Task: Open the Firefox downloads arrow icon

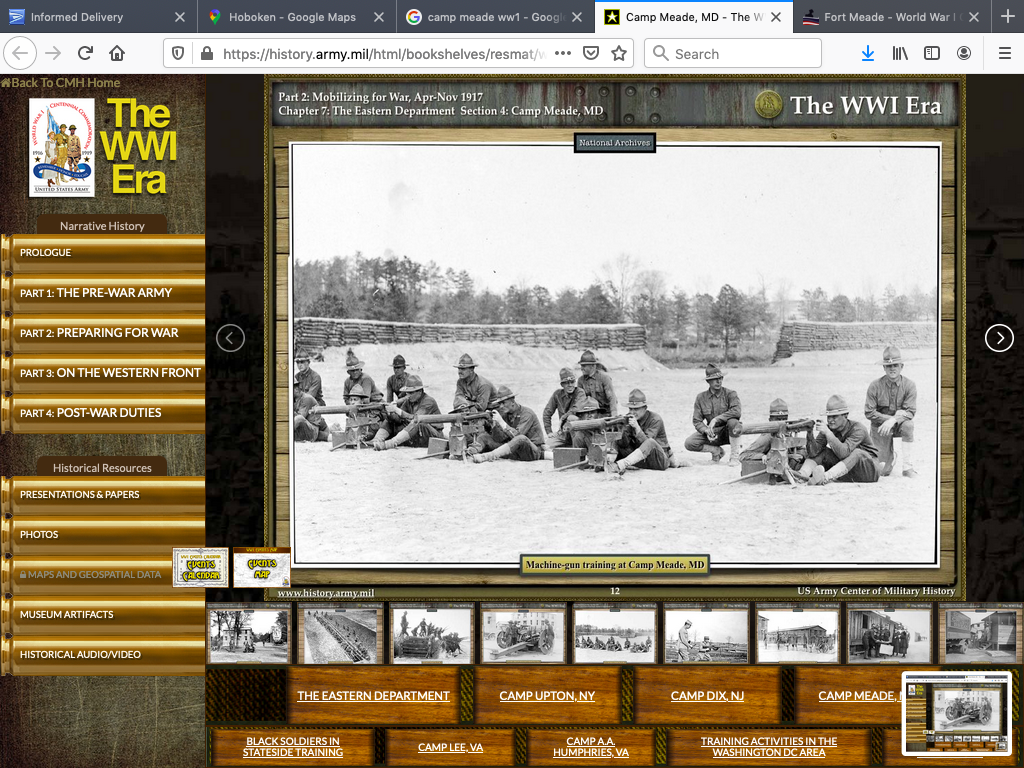Action: click(867, 54)
